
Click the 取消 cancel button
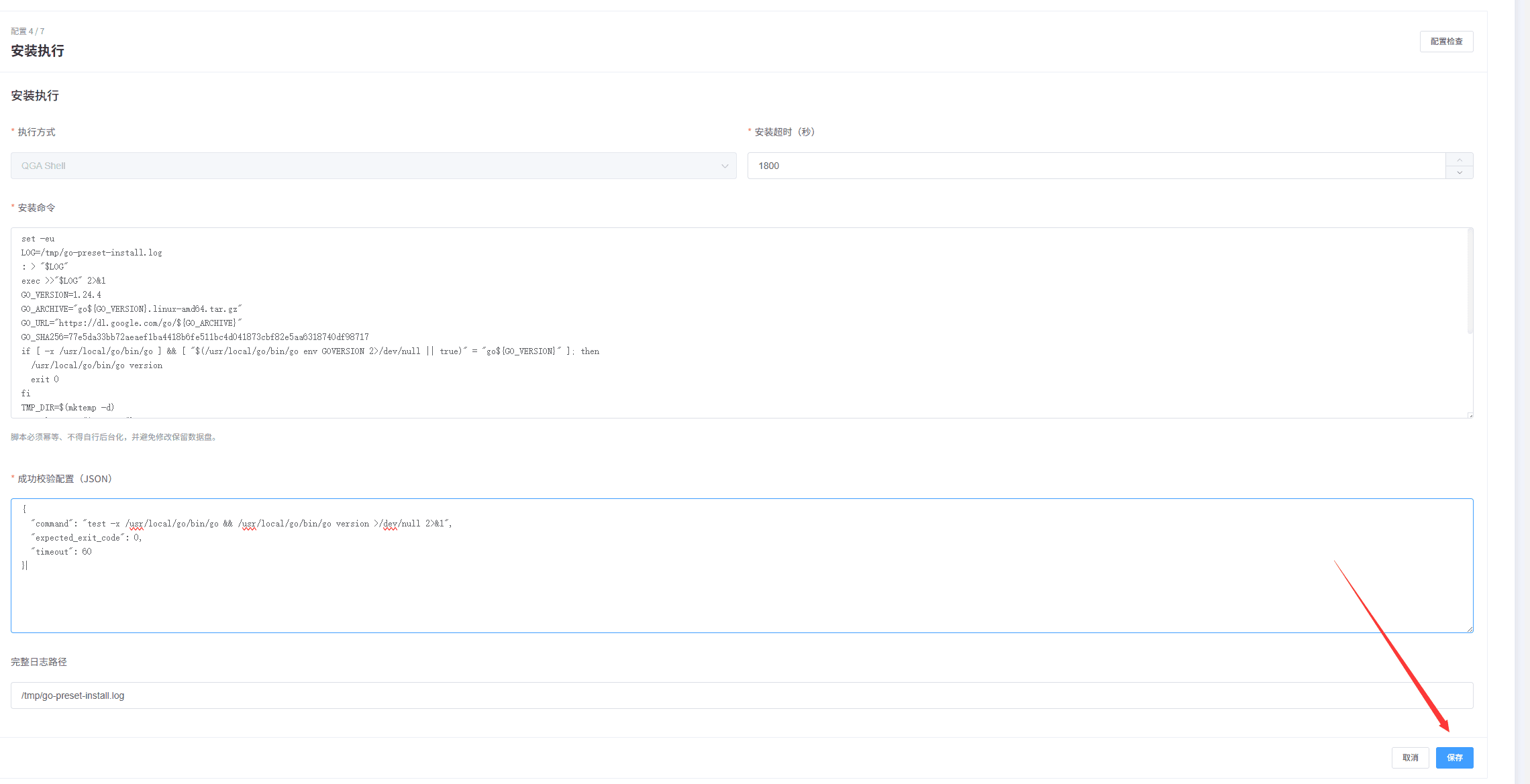coord(1410,757)
